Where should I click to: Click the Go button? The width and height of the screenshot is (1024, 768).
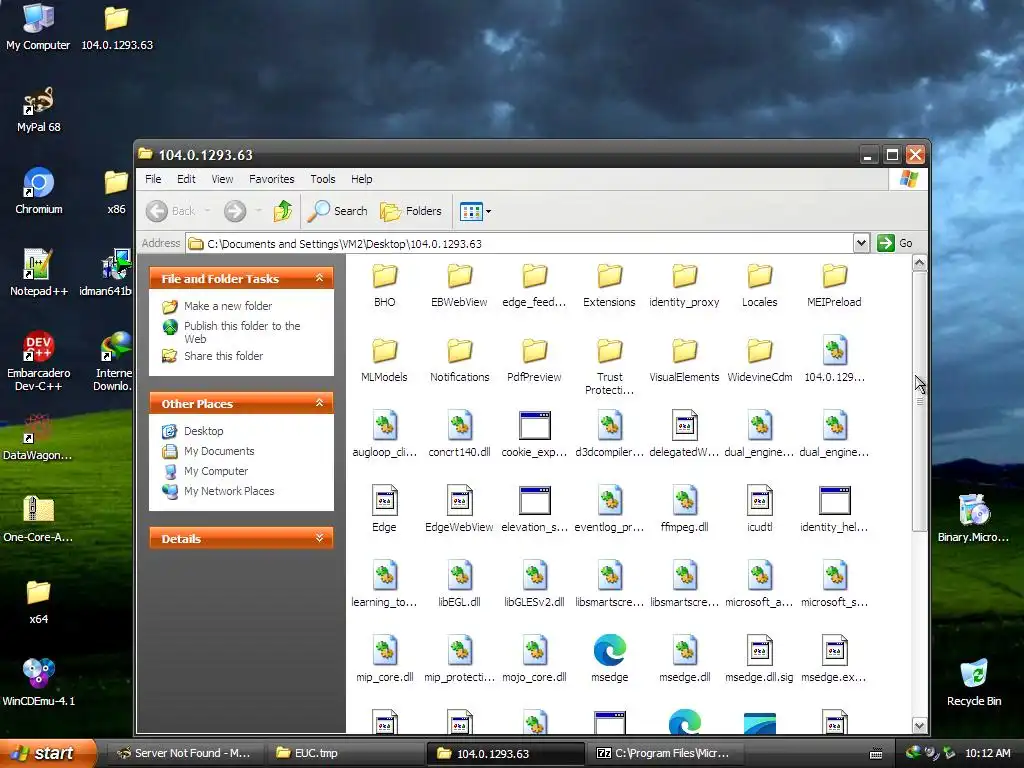895,243
